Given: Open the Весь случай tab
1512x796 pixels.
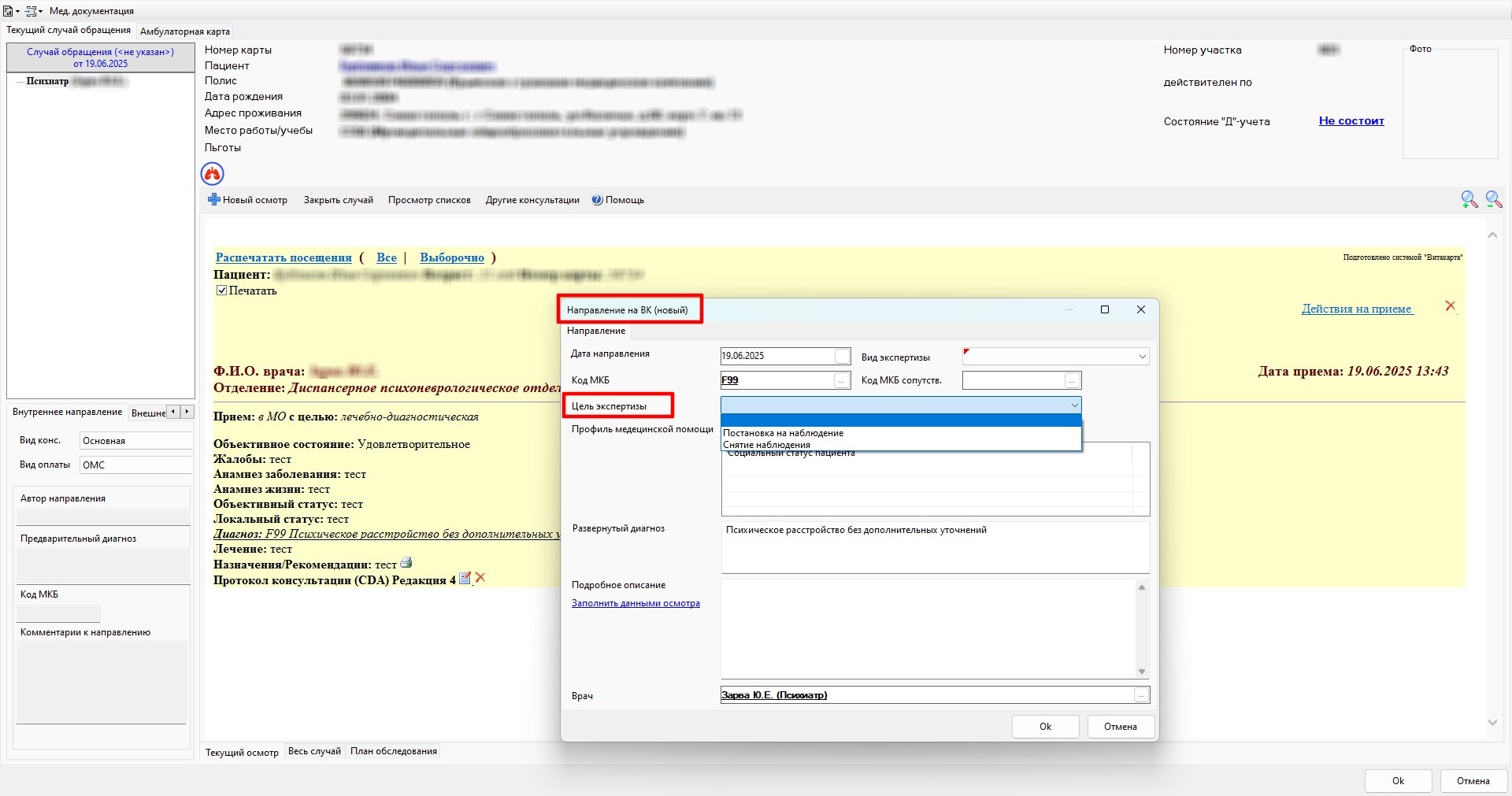Looking at the screenshot, I should (314, 751).
